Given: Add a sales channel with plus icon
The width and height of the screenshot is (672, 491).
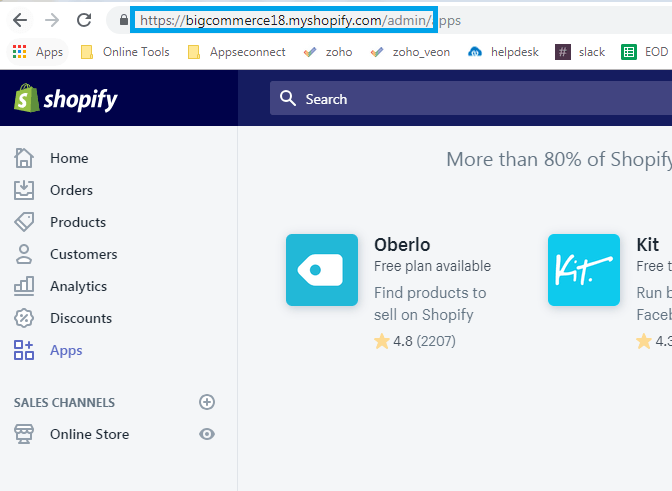Looking at the screenshot, I should coord(207,402).
